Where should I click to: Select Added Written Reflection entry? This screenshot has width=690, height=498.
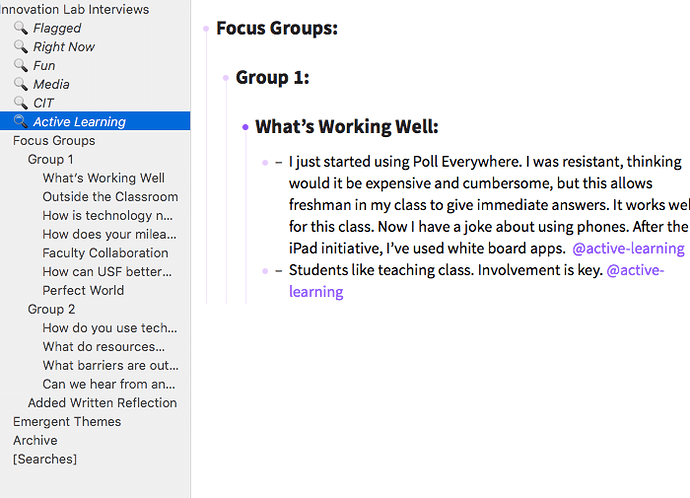(103, 403)
